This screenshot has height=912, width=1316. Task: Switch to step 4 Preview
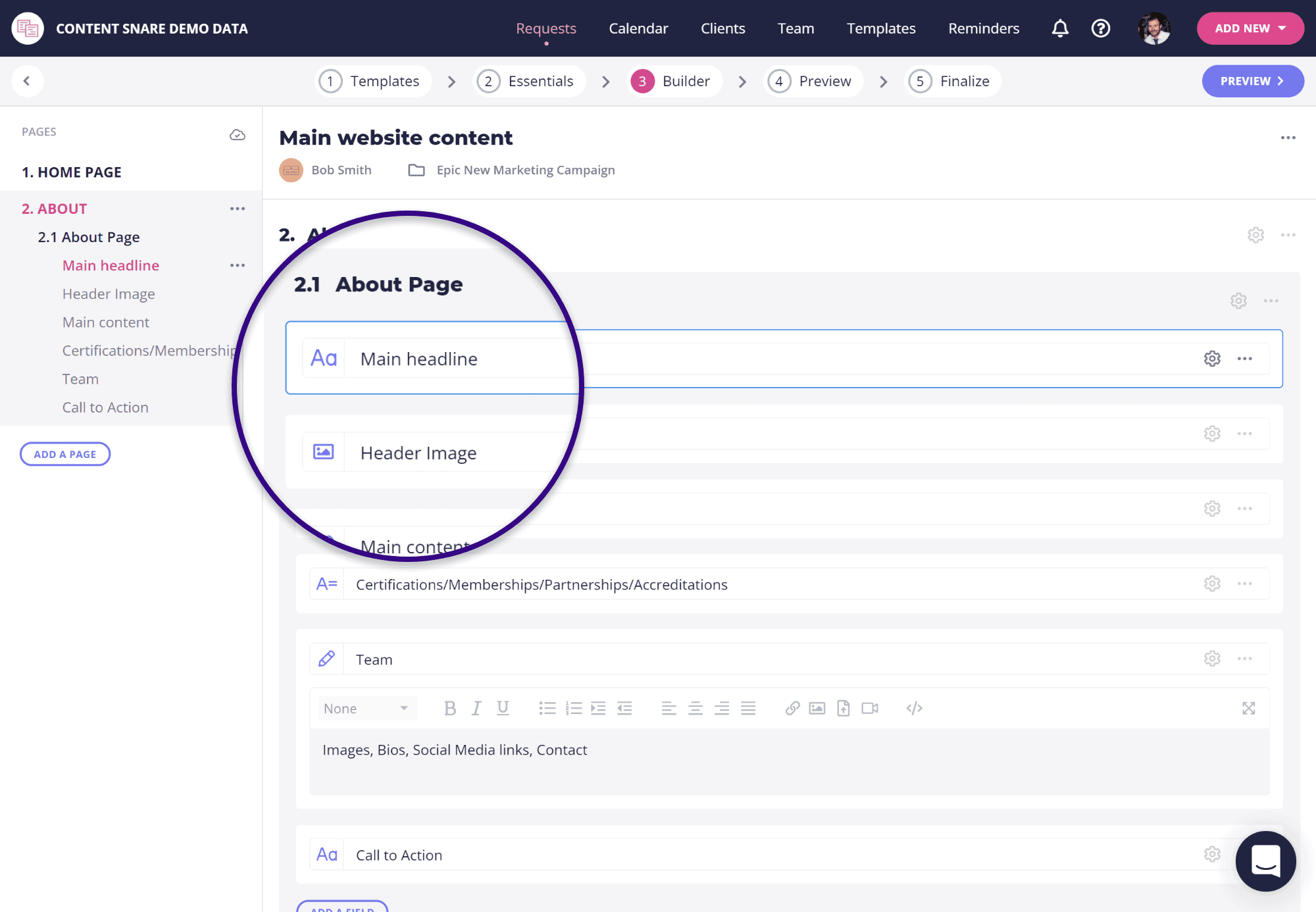coord(813,81)
